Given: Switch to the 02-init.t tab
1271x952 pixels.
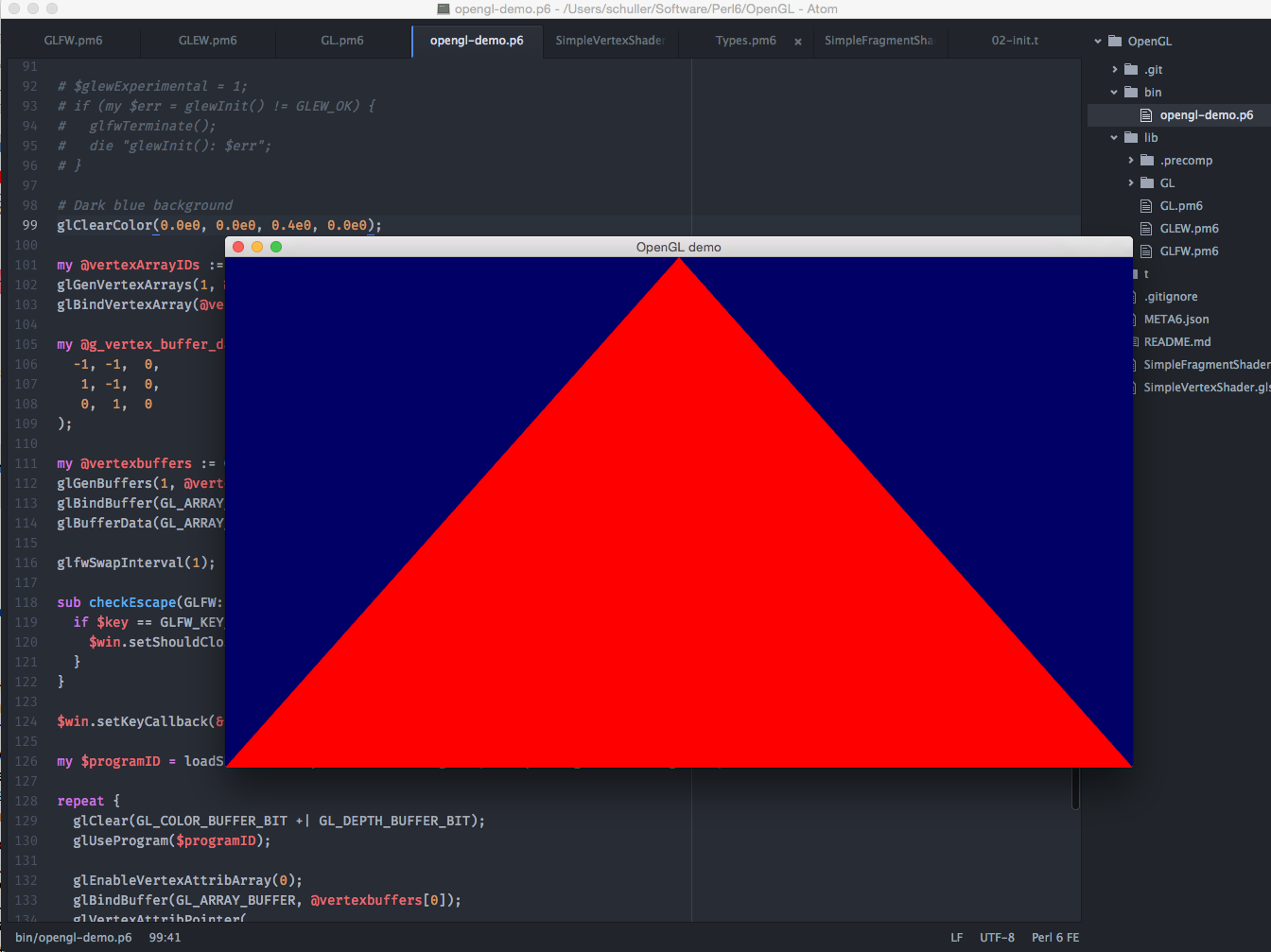Looking at the screenshot, I should (x=1015, y=41).
